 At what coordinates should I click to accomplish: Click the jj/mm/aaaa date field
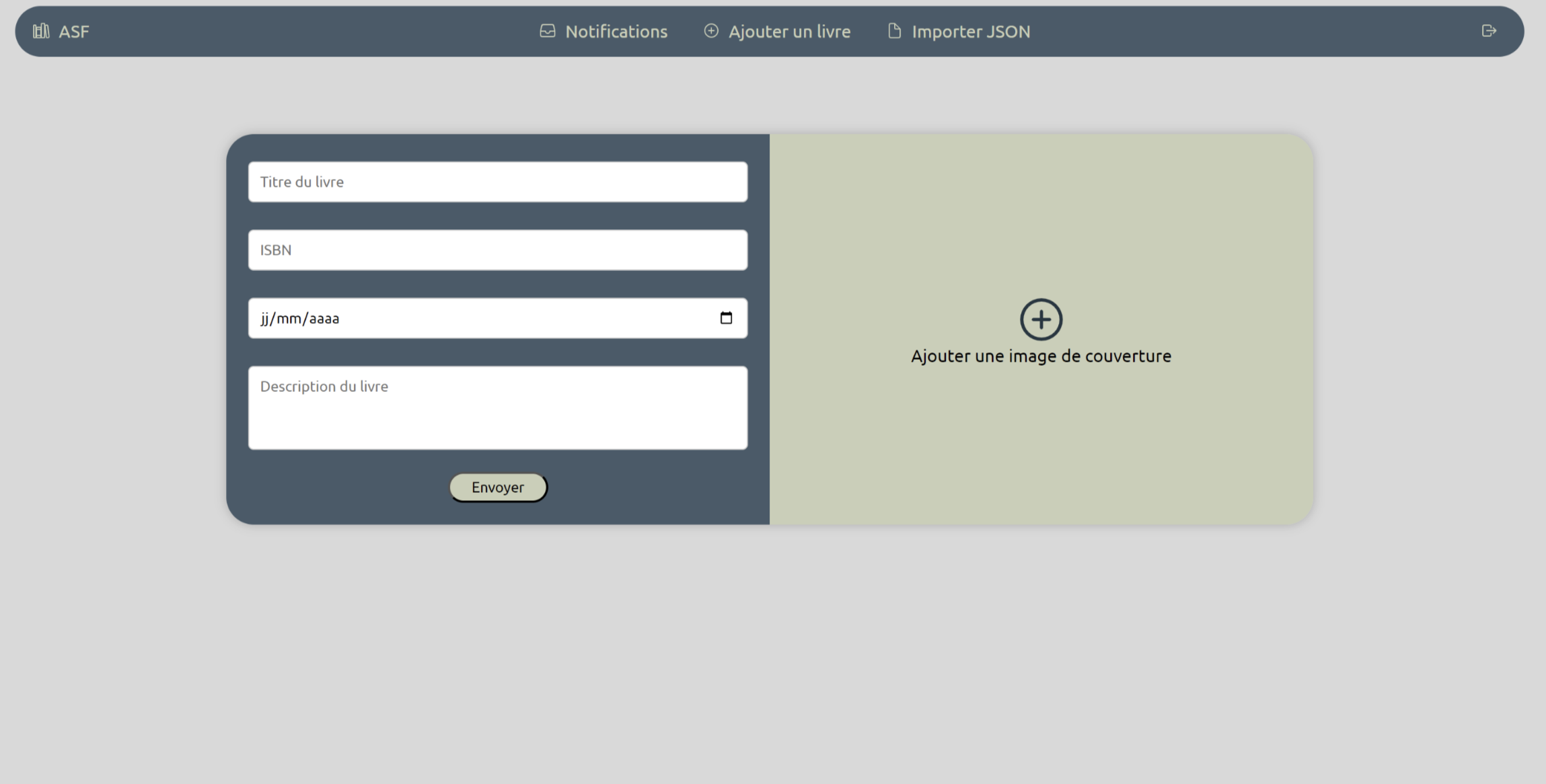click(x=498, y=318)
